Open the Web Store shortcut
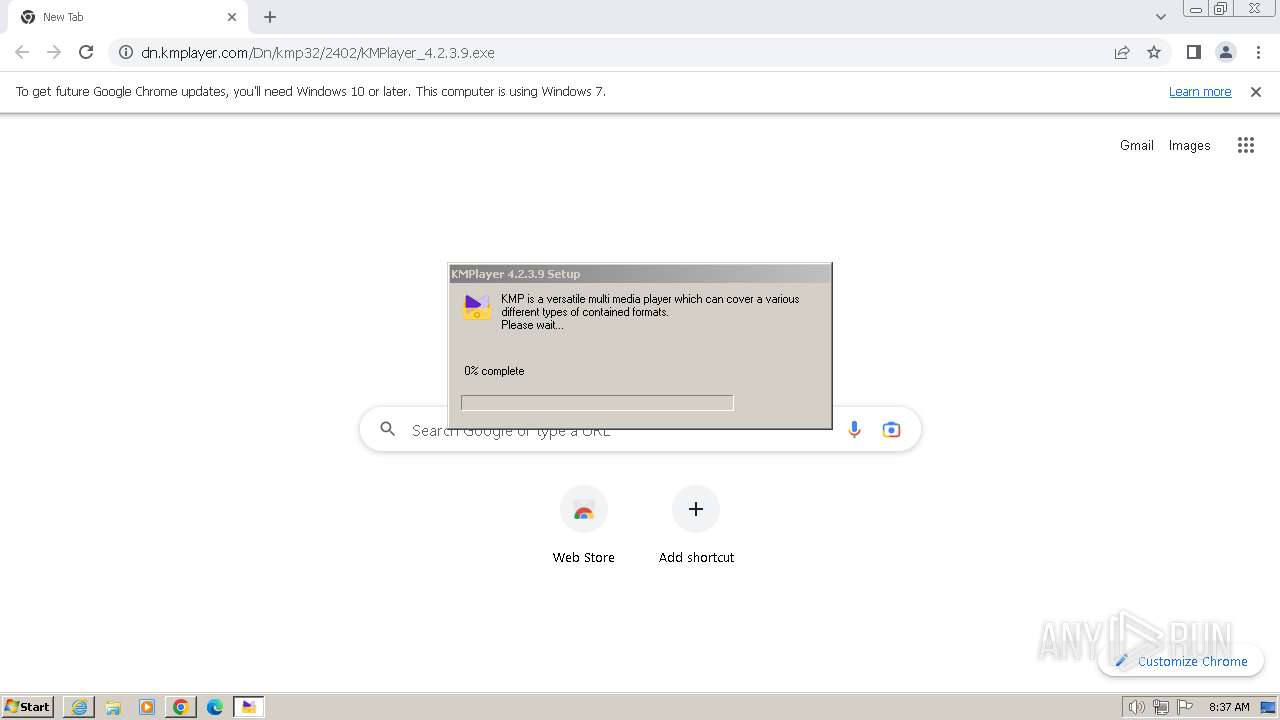 click(584, 526)
